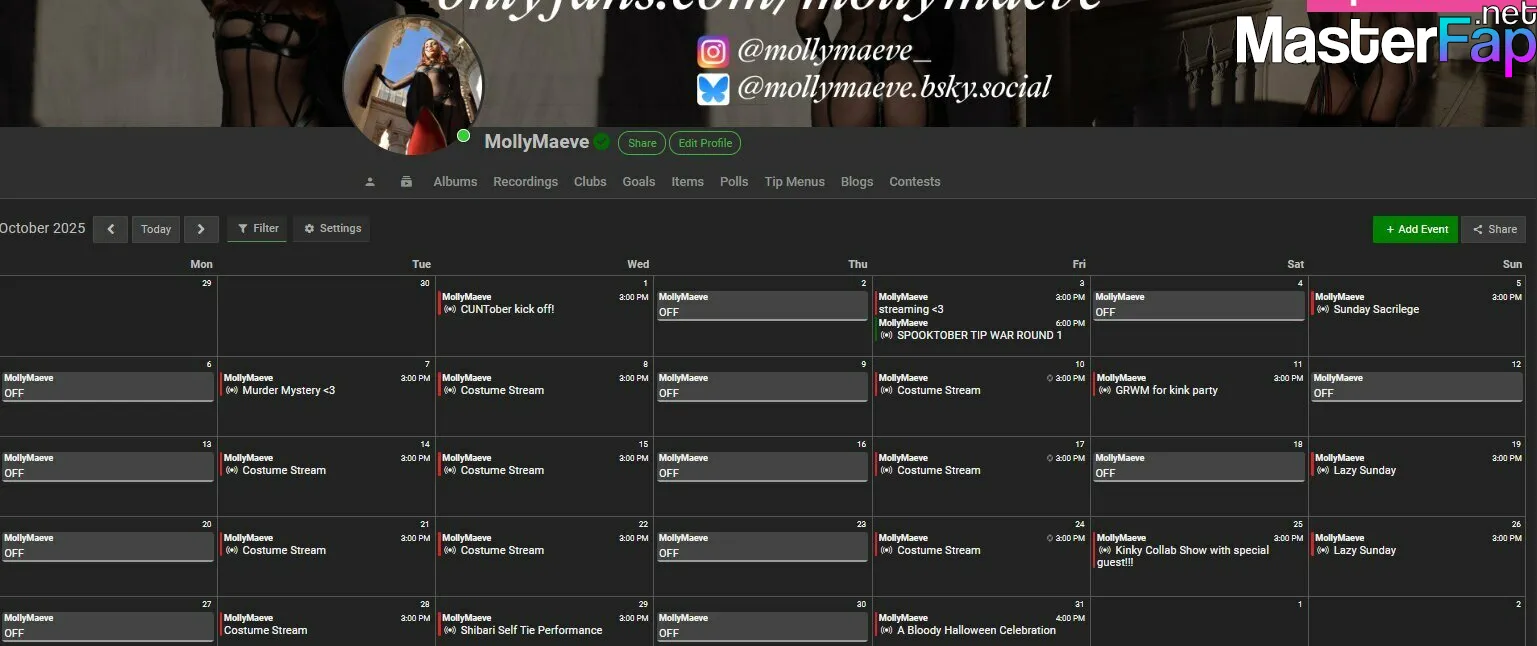The height and width of the screenshot is (646, 1537).
Task: Open the Share menu at the calendar's right
Action: (1494, 229)
